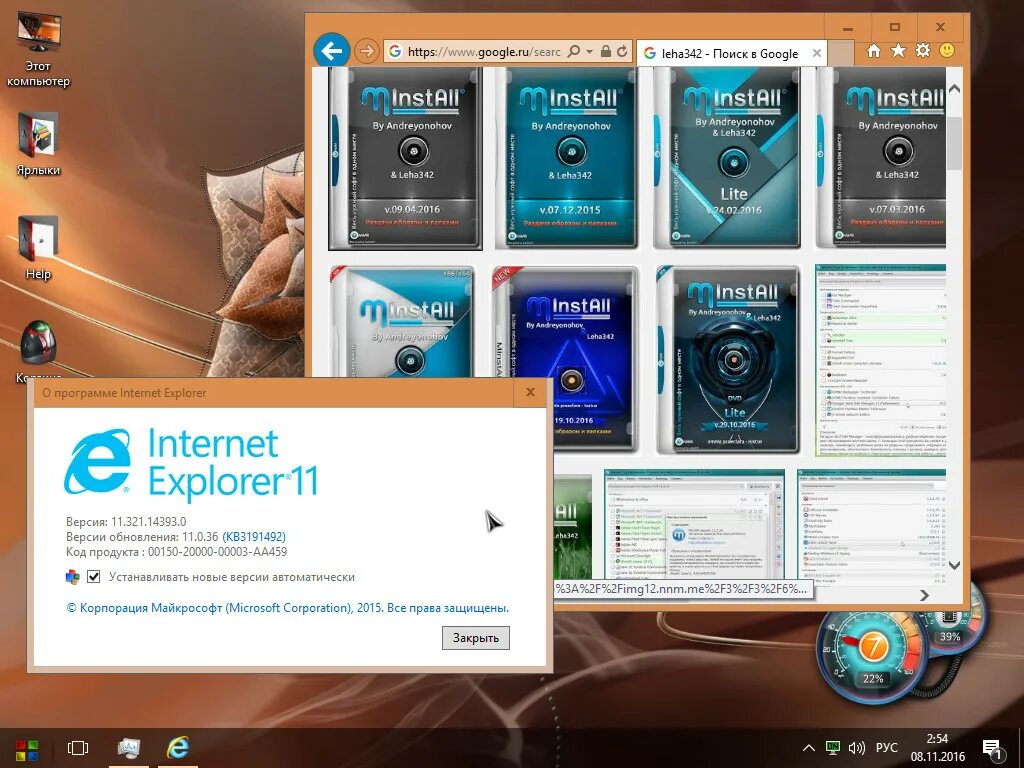Open the silver-blue MInstAll cover in the second row

pyautogui.click(x=402, y=321)
